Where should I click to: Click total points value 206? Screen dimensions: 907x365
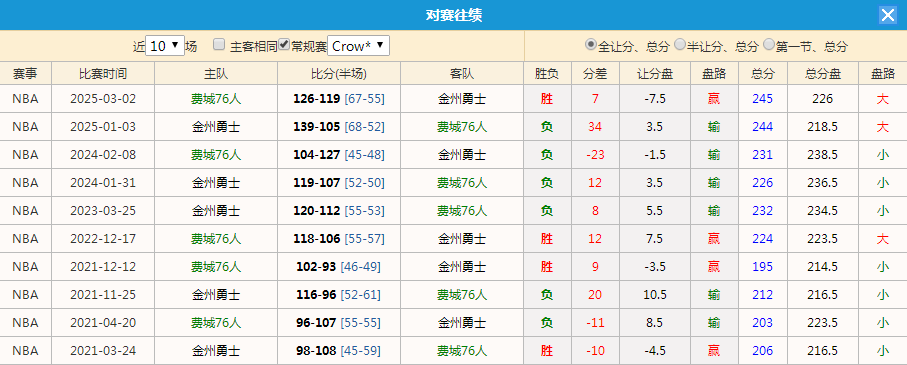tap(762, 351)
